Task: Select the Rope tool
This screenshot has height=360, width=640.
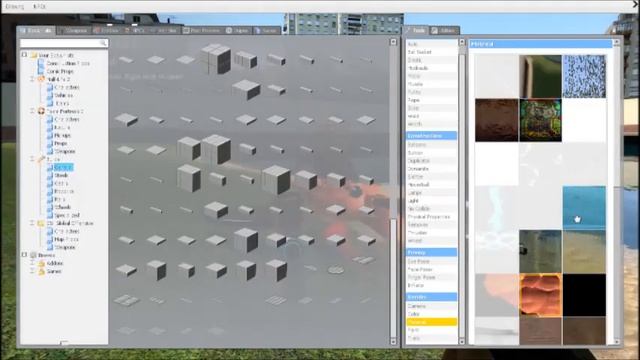Action: point(431,100)
